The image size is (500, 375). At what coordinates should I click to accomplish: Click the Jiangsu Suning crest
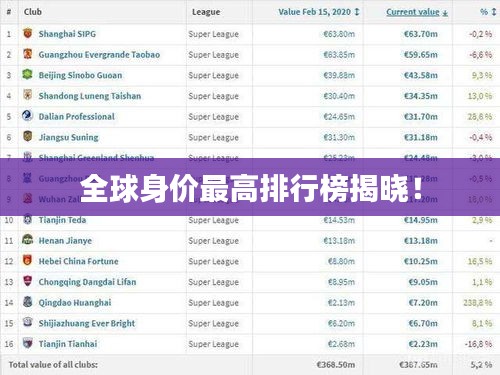pos(28,137)
